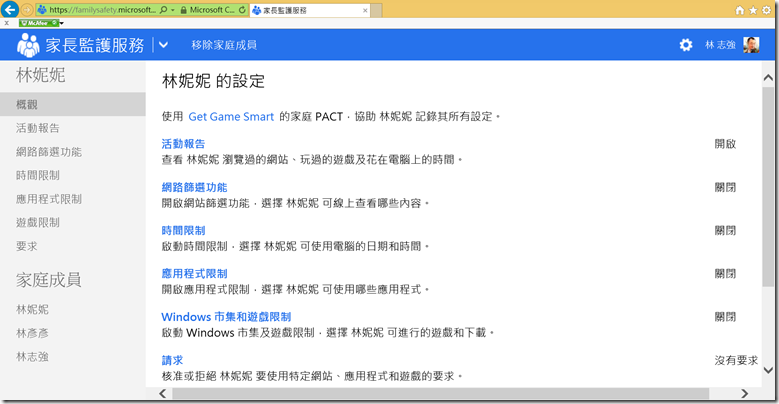Open the settings gear icon
This screenshot has height=404, width=779.
coord(685,45)
